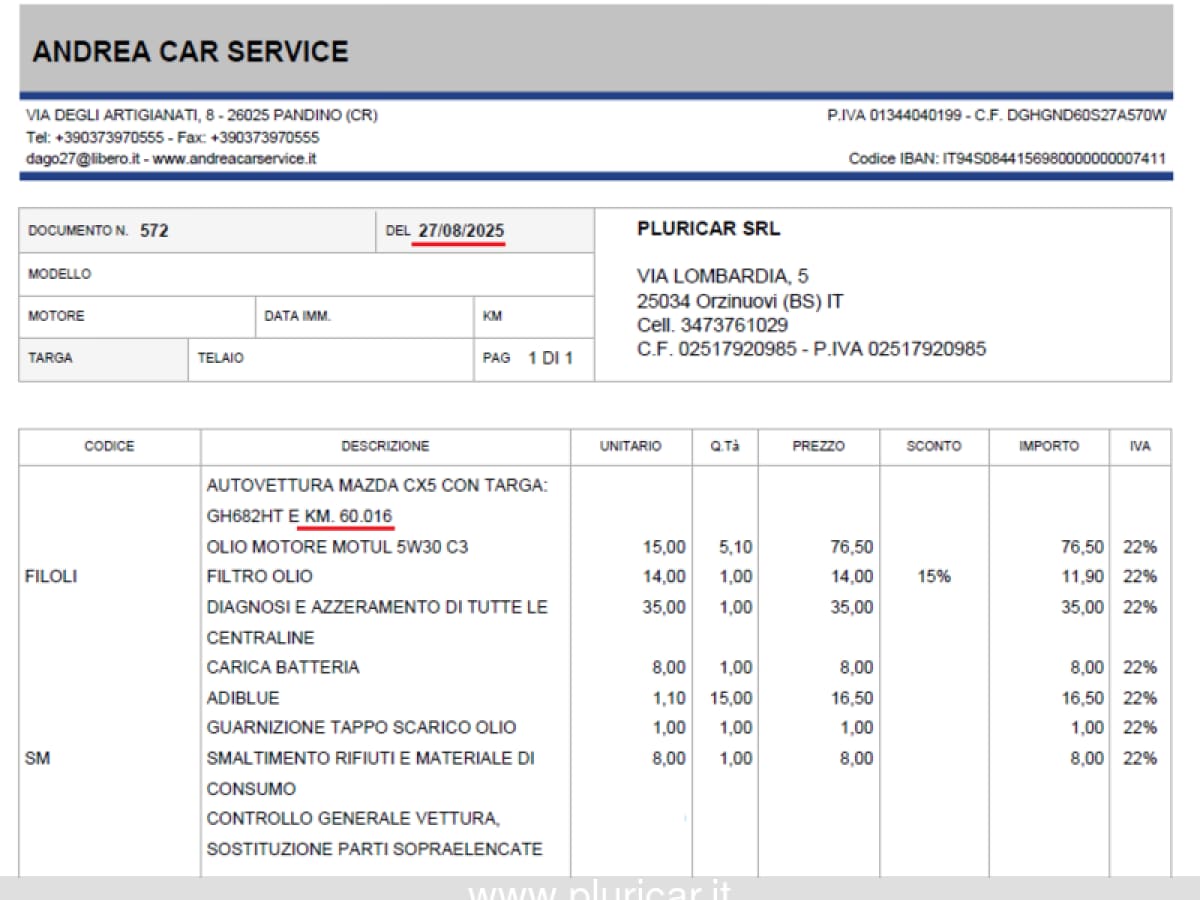Click the SCONTO column header
Viewport: 1200px width, 900px height.
point(933,446)
